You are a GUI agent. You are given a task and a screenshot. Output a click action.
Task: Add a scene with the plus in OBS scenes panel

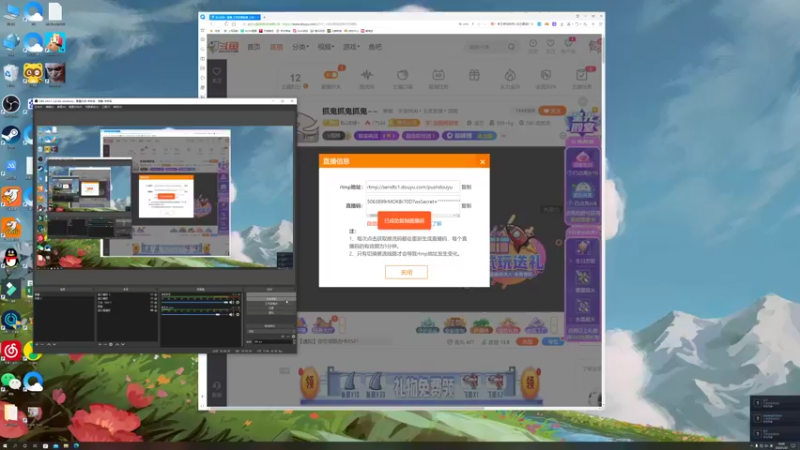[x=37, y=344]
